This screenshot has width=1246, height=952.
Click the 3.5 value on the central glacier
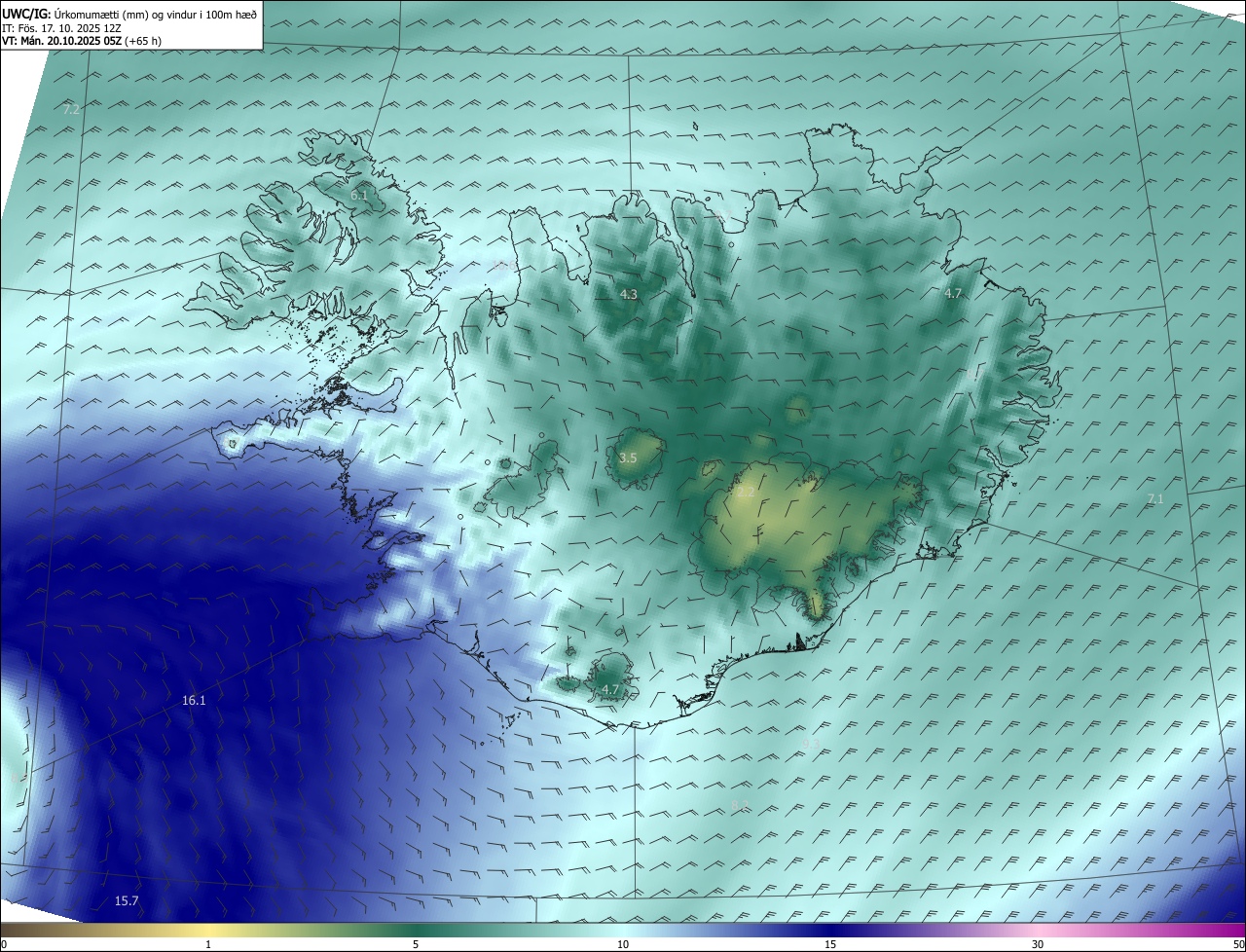click(x=628, y=458)
